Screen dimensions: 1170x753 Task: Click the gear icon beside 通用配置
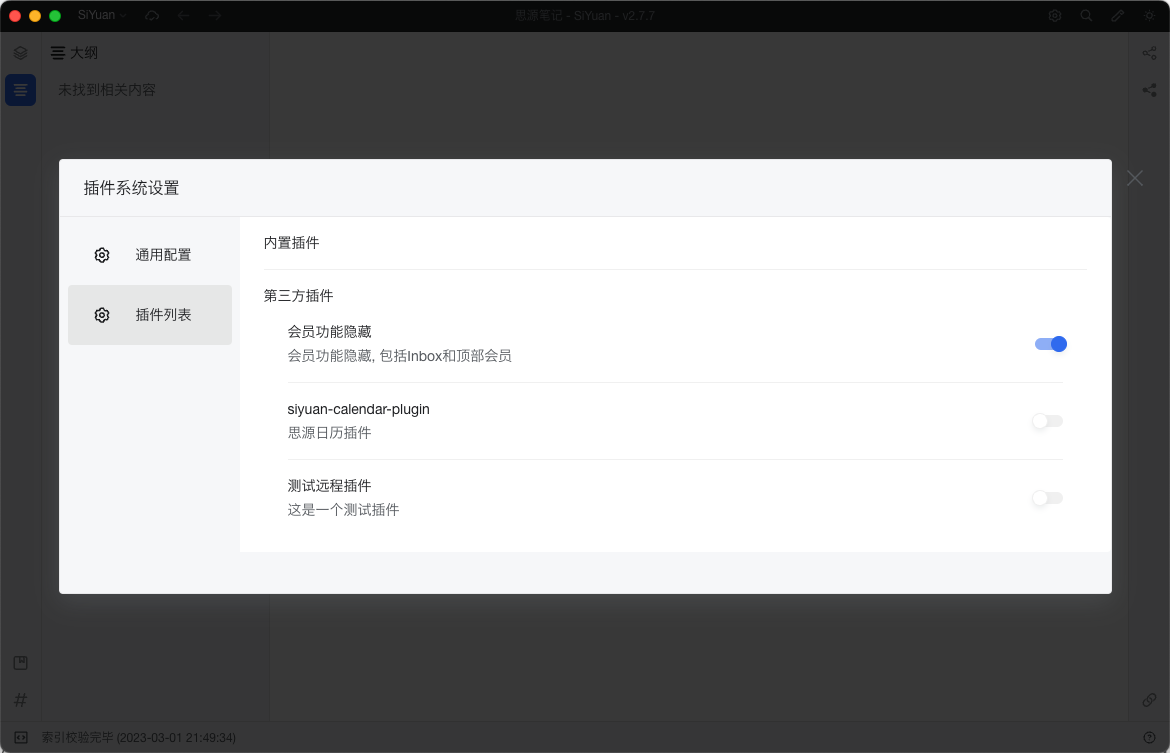click(x=102, y=255)
